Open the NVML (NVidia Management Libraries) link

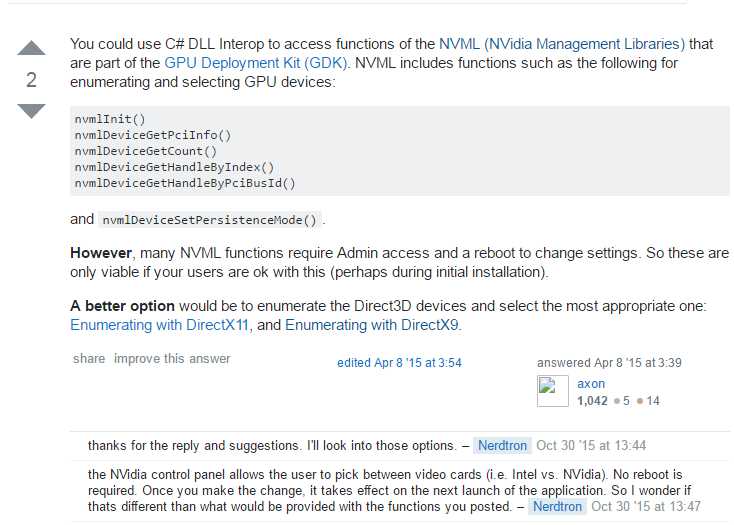click(562, 44)
